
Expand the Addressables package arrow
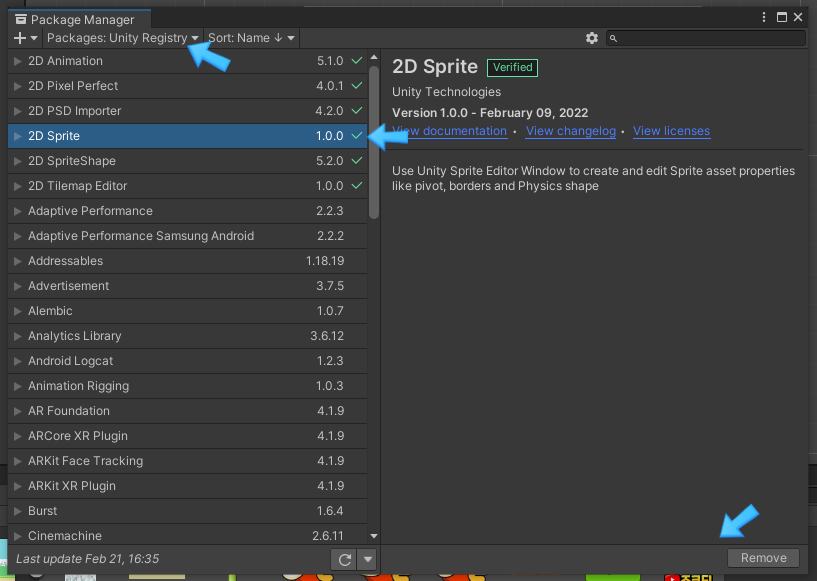point(18,261)
